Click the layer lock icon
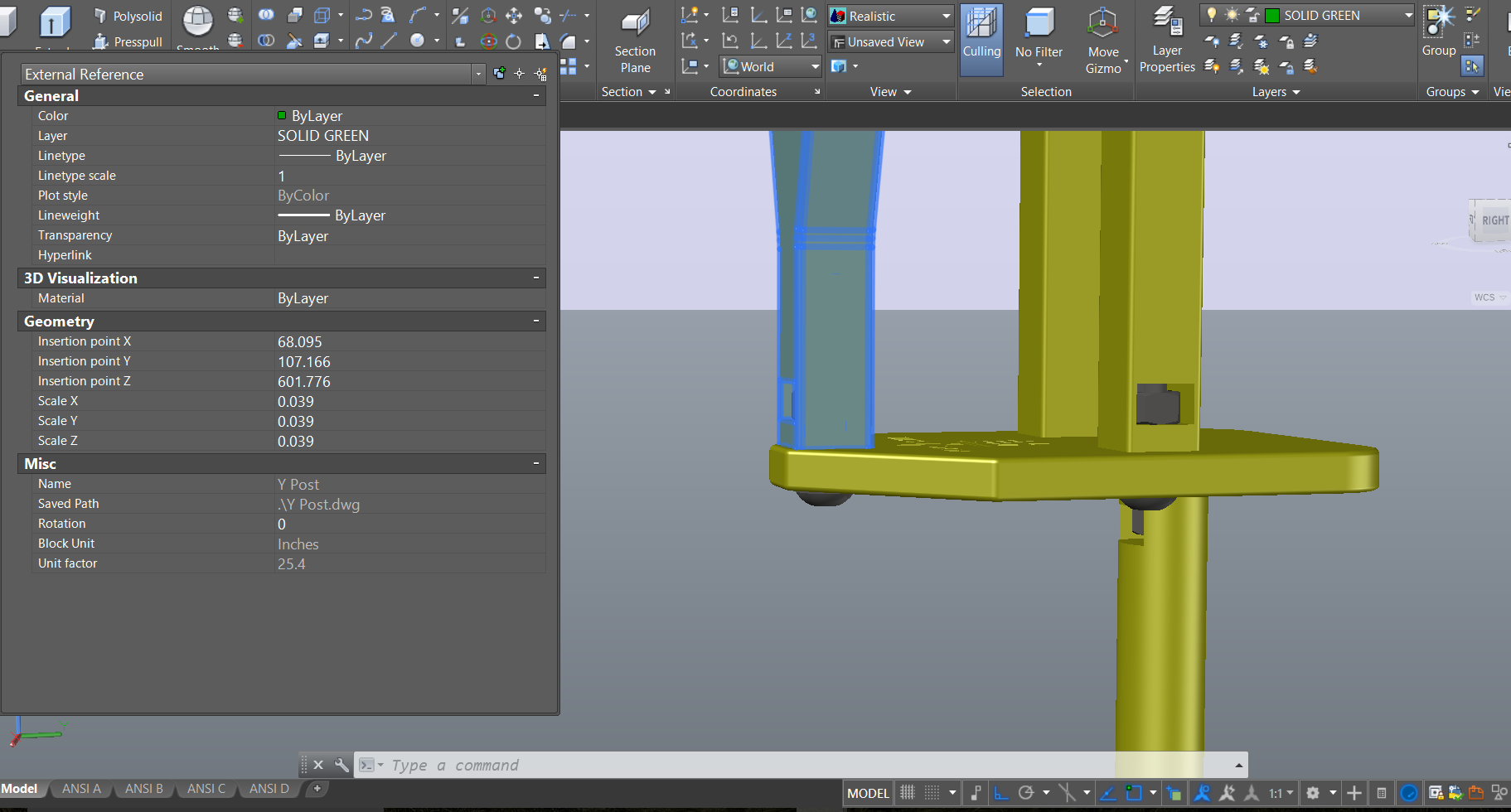The image size is (1511, 812). click(x=1287, y=41)
